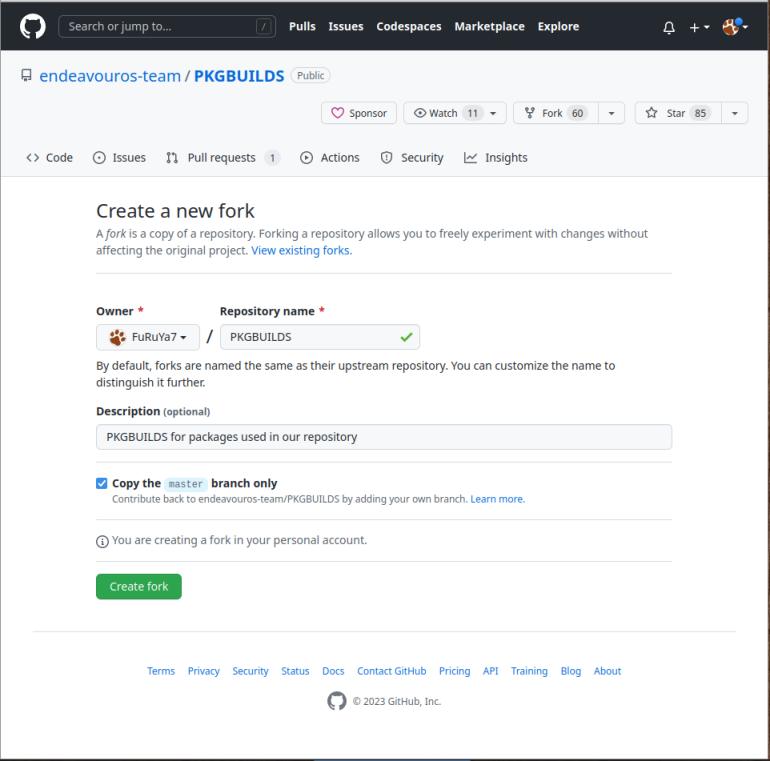Open footer Security link
The image size is (770, 761).
tap(250, 671)
